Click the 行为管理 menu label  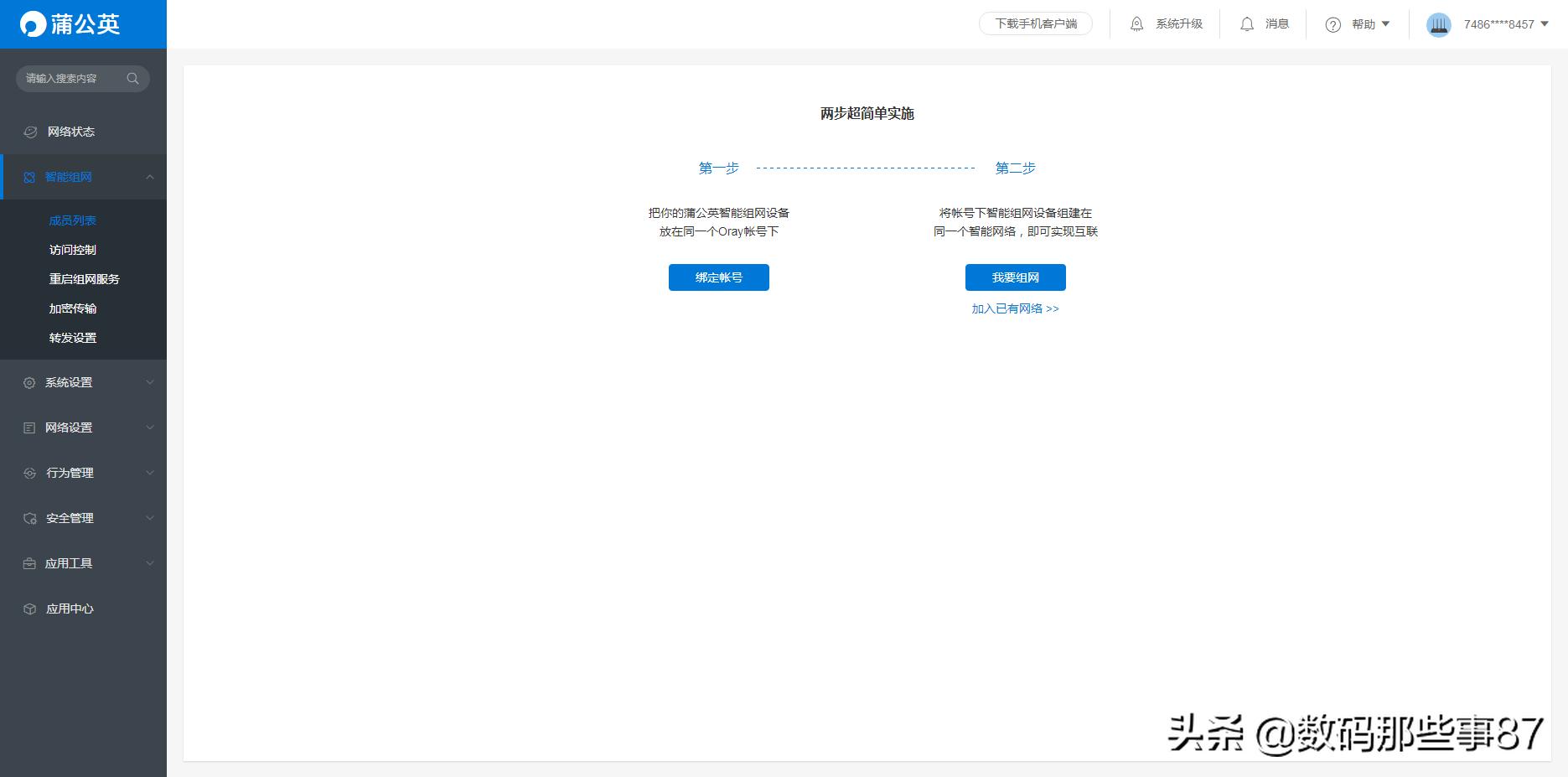pyautogui.click(x=70, y=473)
